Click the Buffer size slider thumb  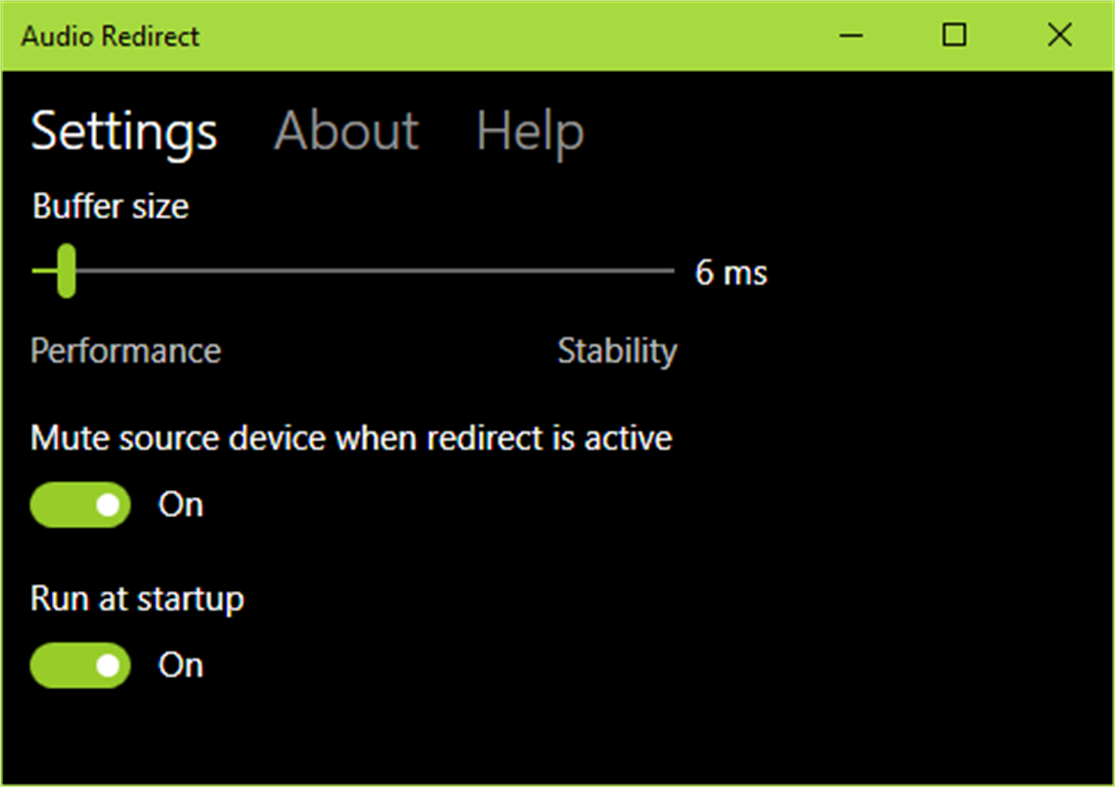click(66, 271)
